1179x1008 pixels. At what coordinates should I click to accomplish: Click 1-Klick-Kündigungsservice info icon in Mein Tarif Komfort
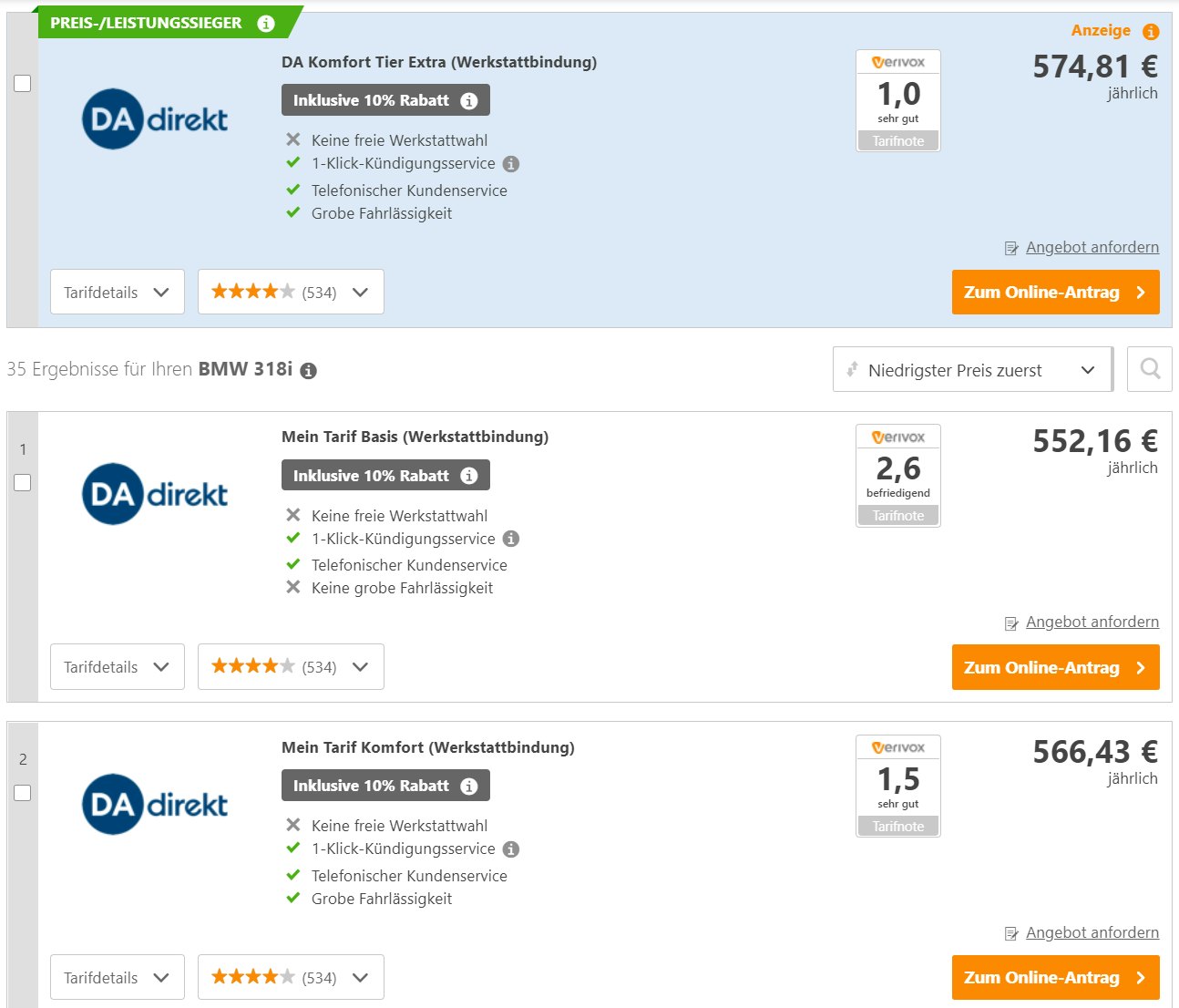click(x=511, y=849)
